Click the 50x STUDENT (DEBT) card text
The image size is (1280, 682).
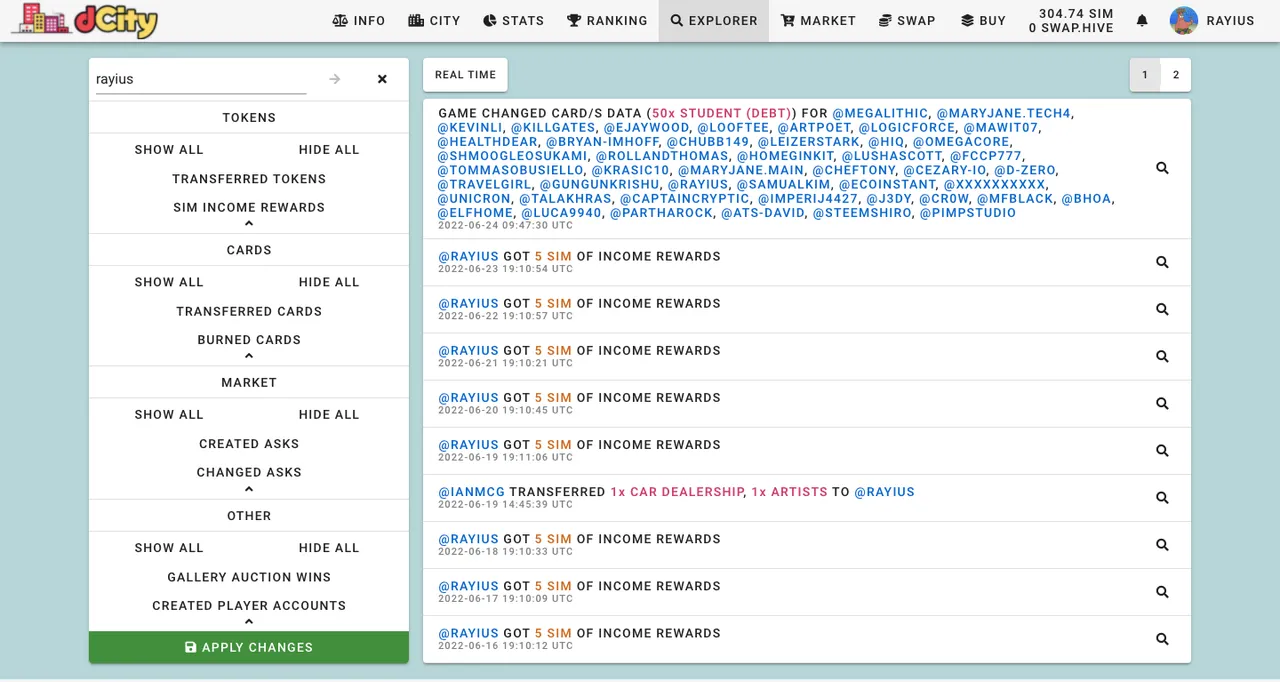coord(722,113)
